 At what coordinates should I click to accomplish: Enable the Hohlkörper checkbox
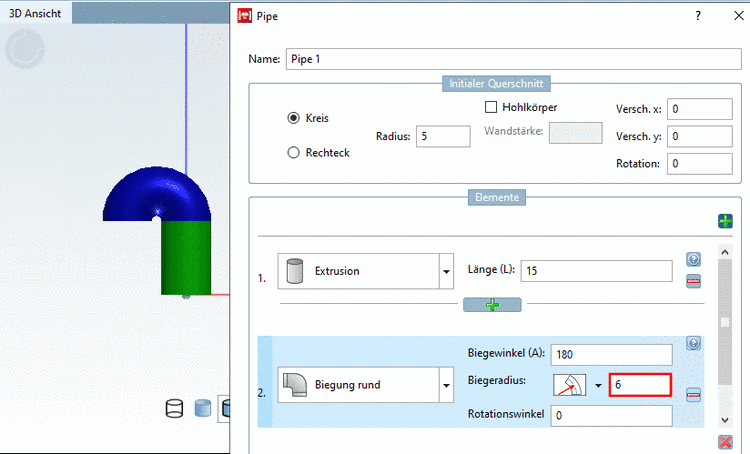(x=491, y=107)
